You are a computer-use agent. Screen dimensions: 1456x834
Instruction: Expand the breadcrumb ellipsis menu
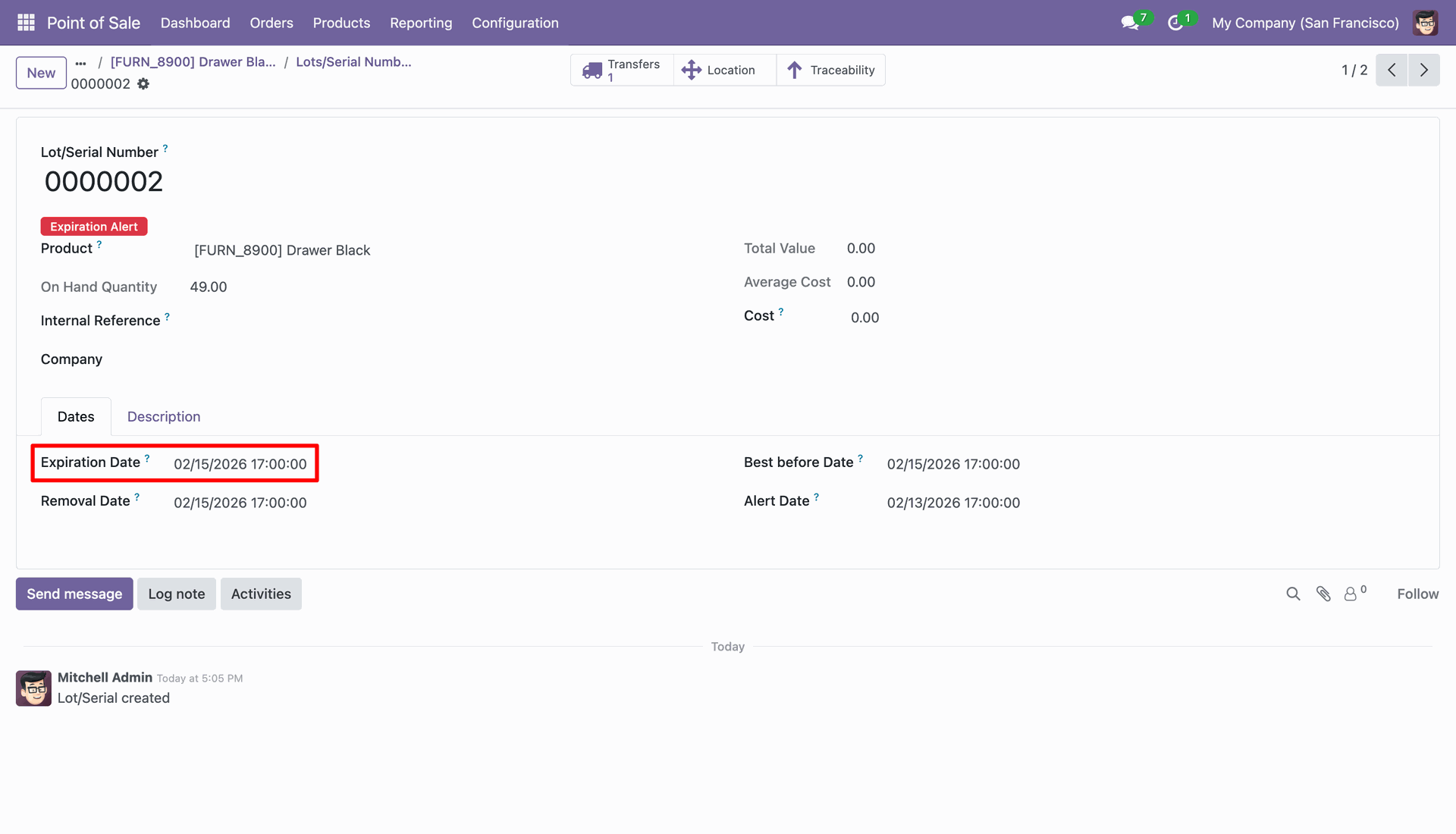(x=81, y=63)
